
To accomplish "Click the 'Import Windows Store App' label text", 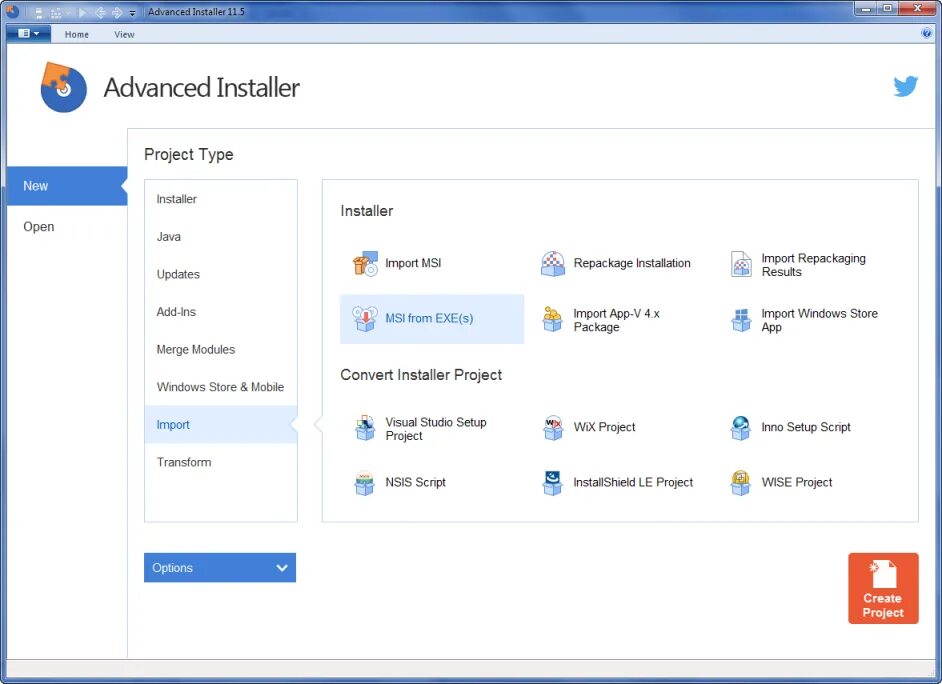I will pos(819,320).
